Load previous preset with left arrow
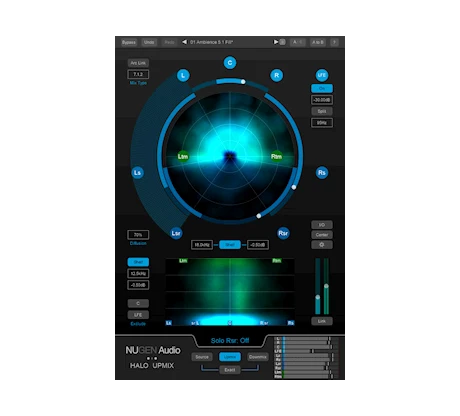 tap(184, 42)
